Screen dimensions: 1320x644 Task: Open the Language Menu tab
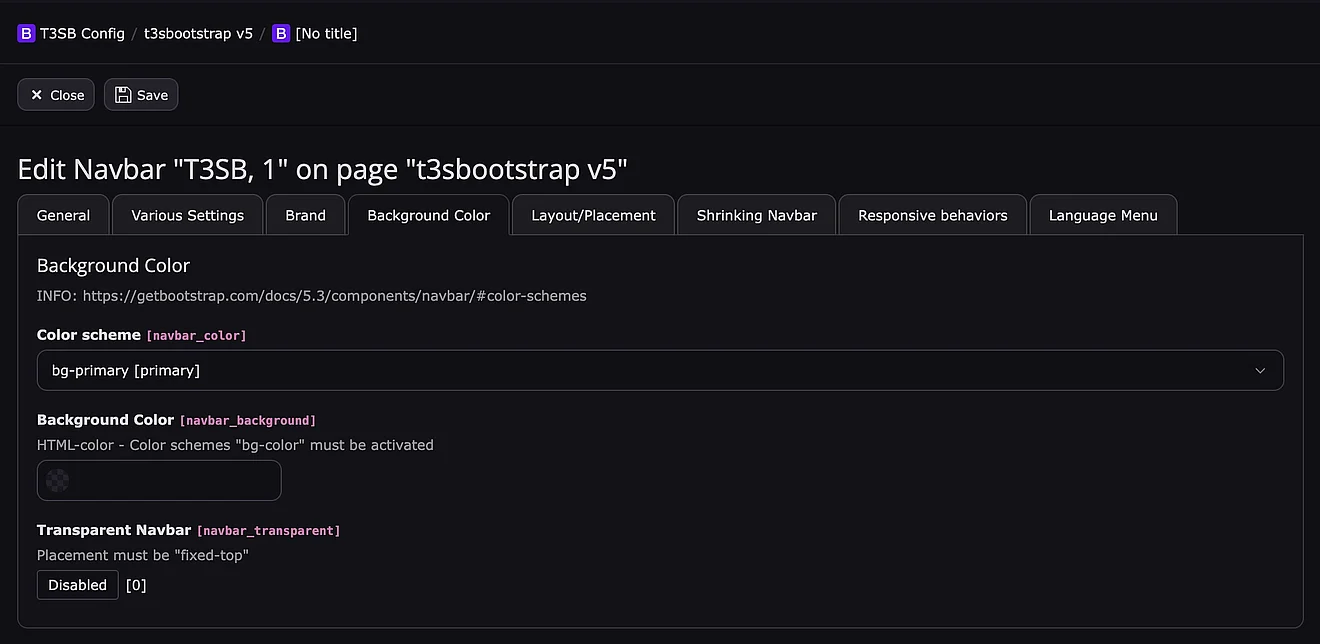click(1102, 215)
